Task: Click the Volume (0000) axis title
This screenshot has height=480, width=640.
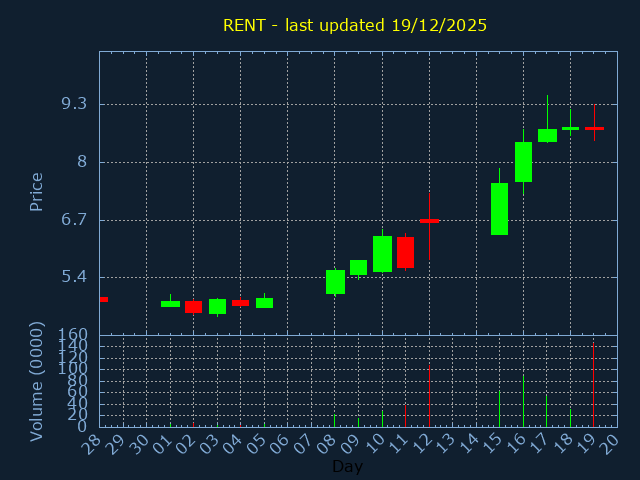Action: point(36,382)
